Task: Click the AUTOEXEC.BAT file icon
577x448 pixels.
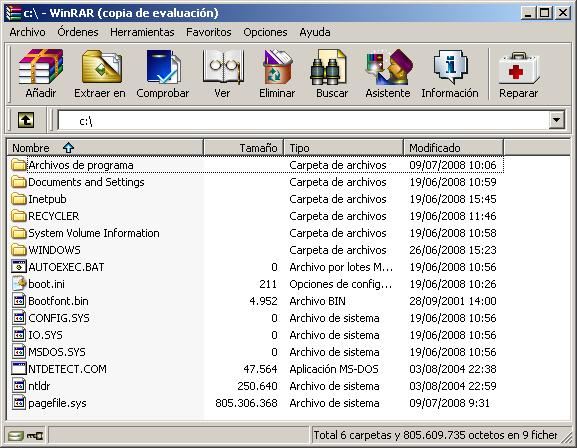Action: 19,267
